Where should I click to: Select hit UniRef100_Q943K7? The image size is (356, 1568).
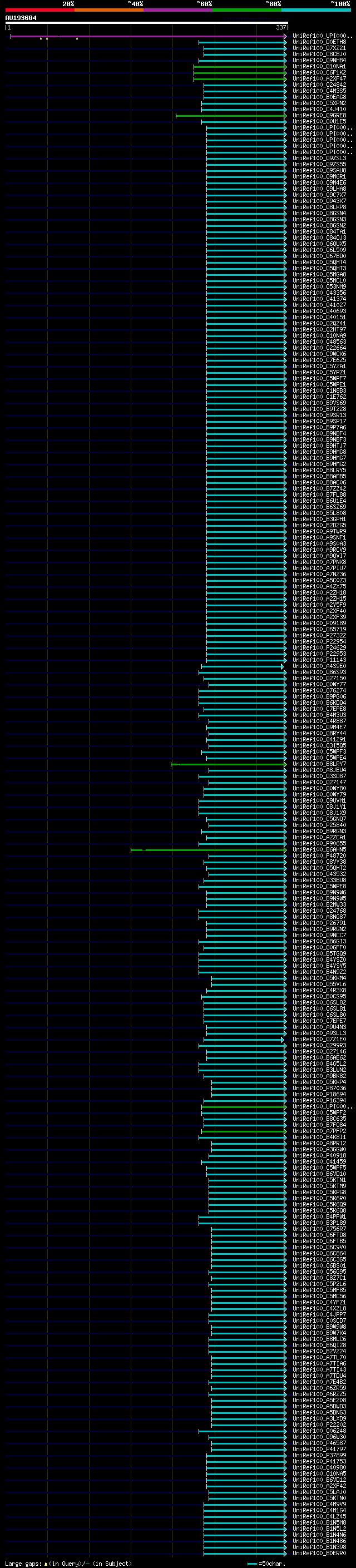[x=319, y=201]
